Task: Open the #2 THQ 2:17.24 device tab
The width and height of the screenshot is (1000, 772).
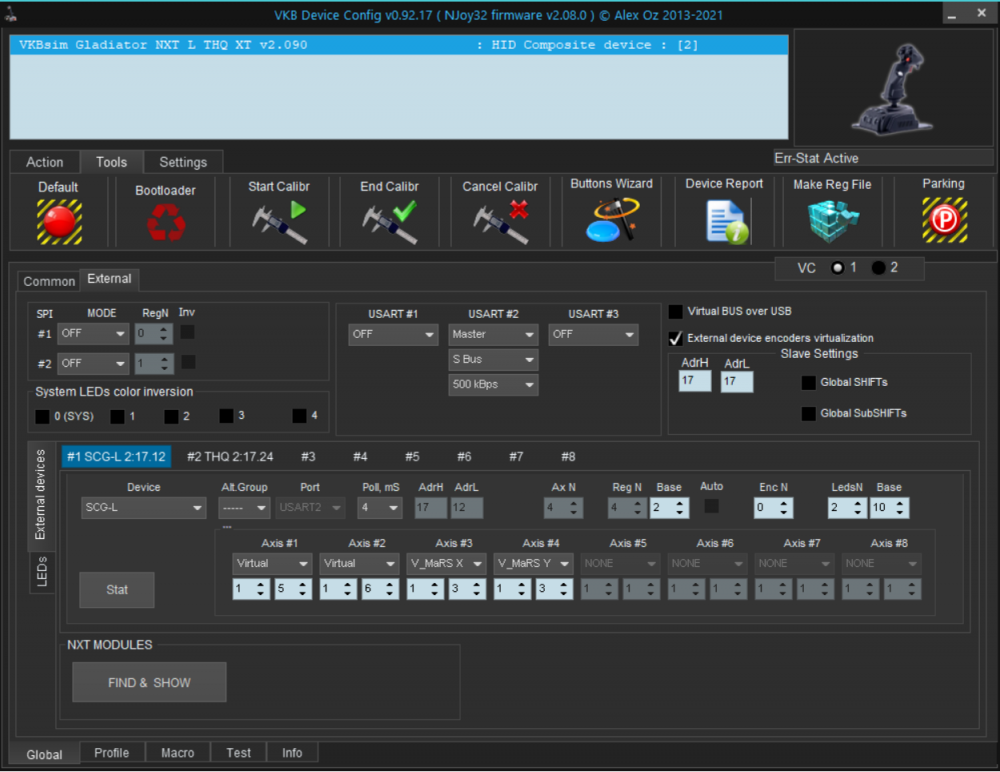Action: tap(230, 456)
